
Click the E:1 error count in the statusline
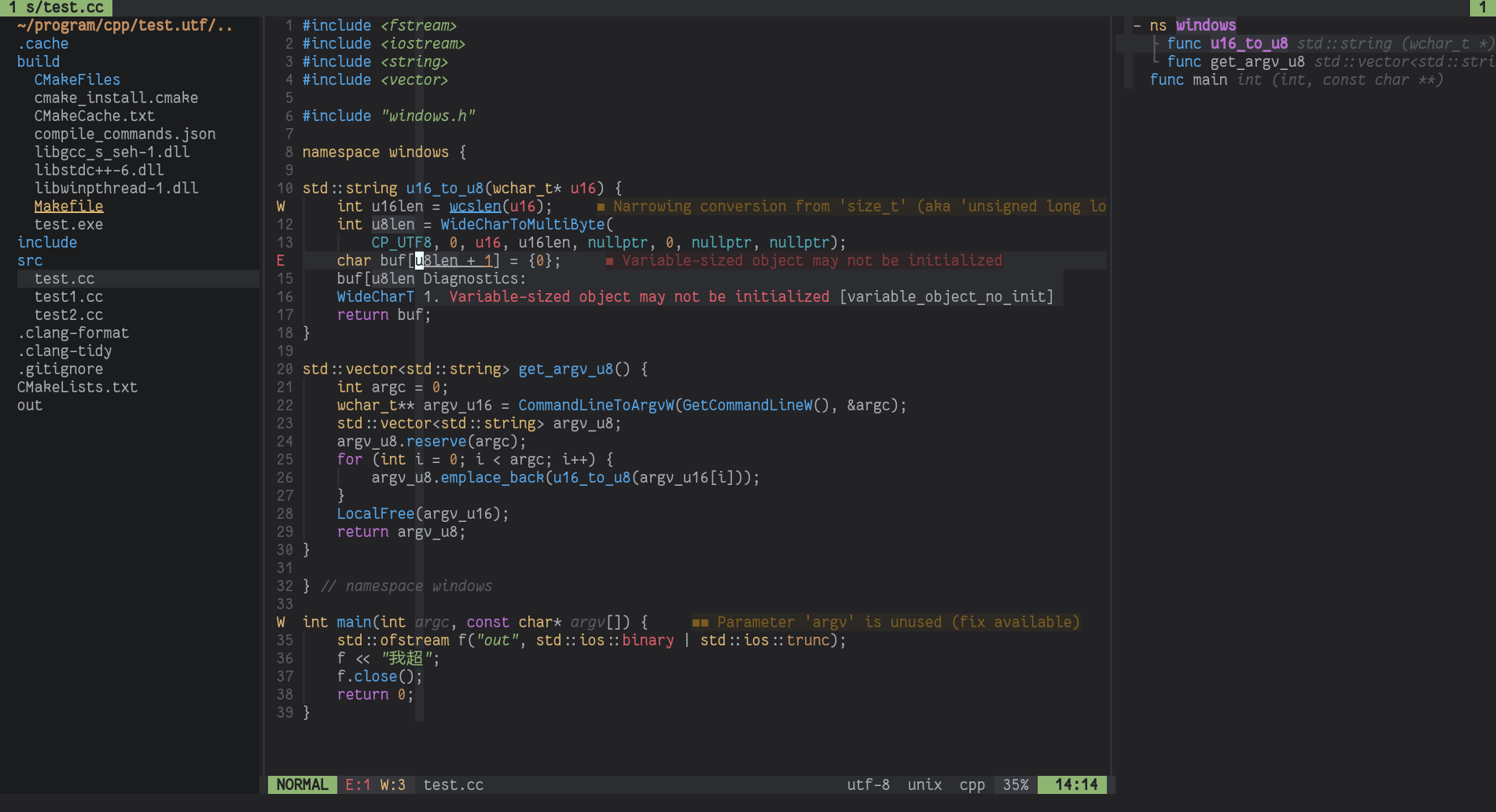357,784
